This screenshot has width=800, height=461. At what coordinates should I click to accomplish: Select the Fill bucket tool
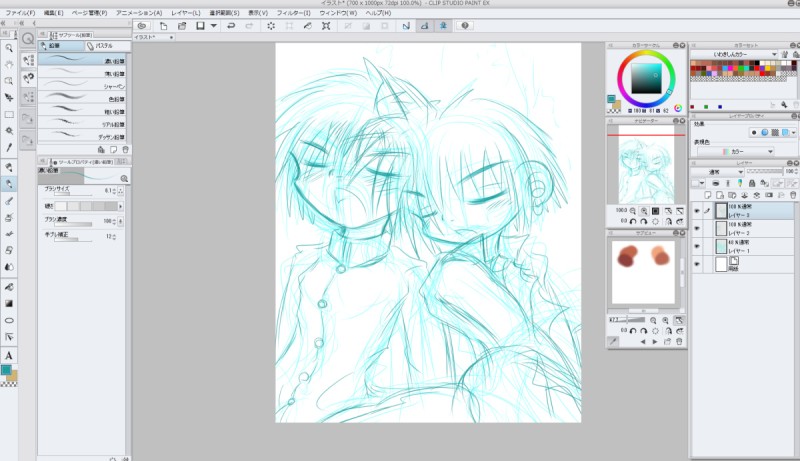pyautogui.click(x=9, y=287)
